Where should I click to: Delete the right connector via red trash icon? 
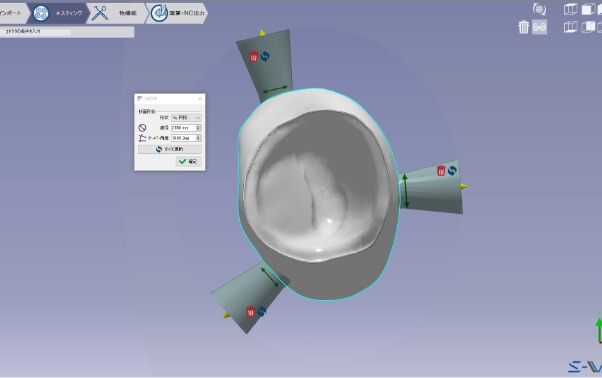pos(441,170)
